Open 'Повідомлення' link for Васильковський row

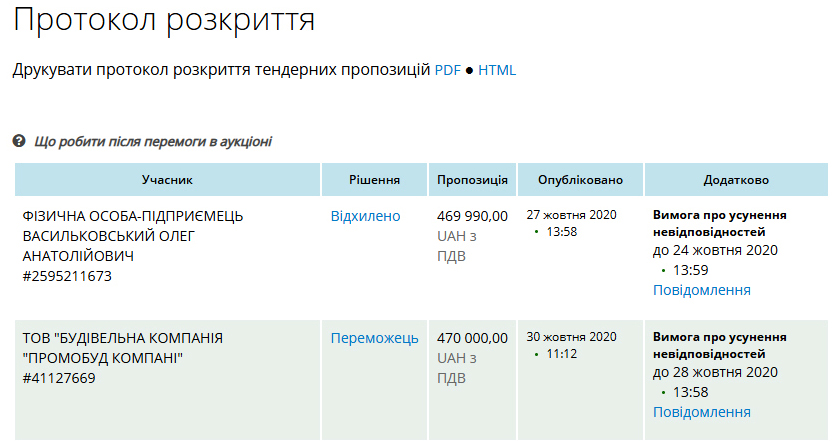point(701,290)
